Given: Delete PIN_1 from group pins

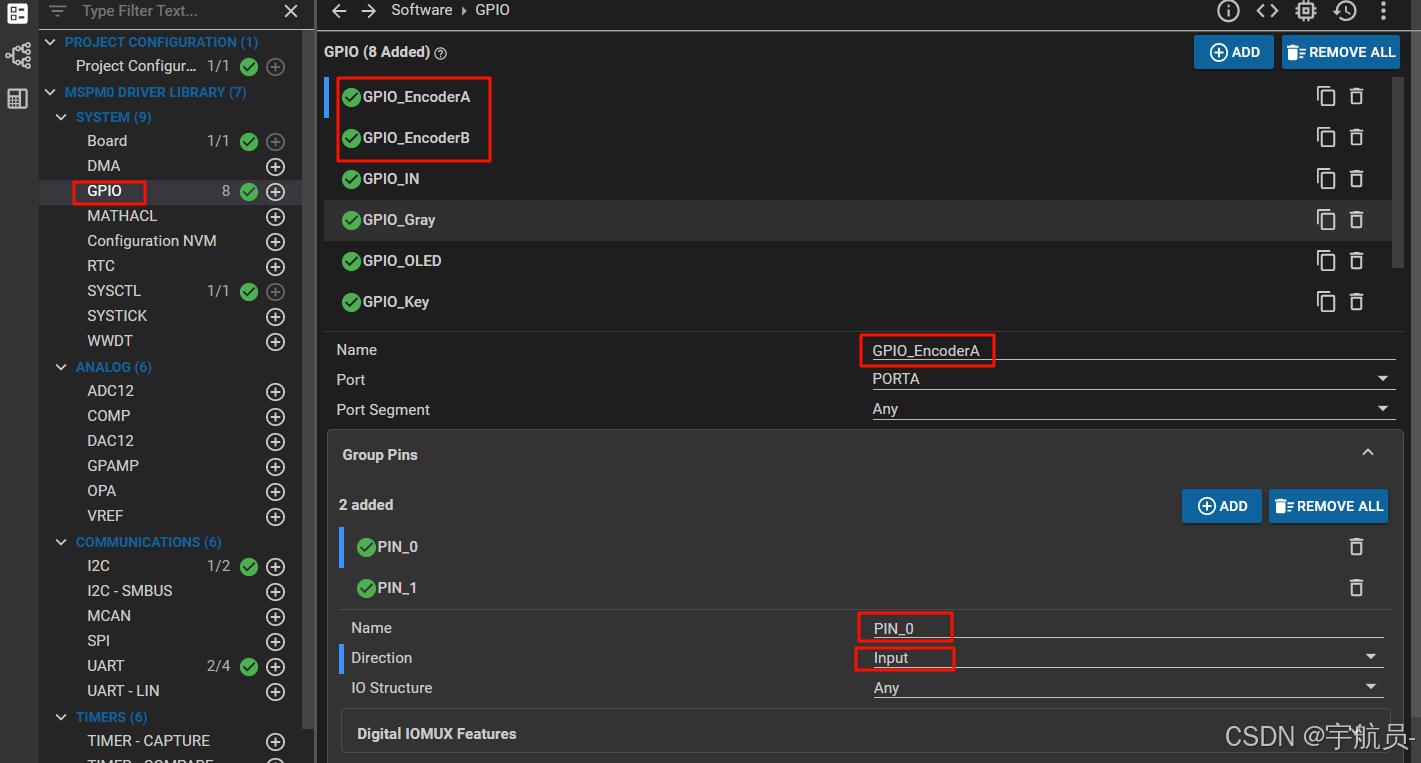Looking at the screenshot, I should pos(1356,588).
